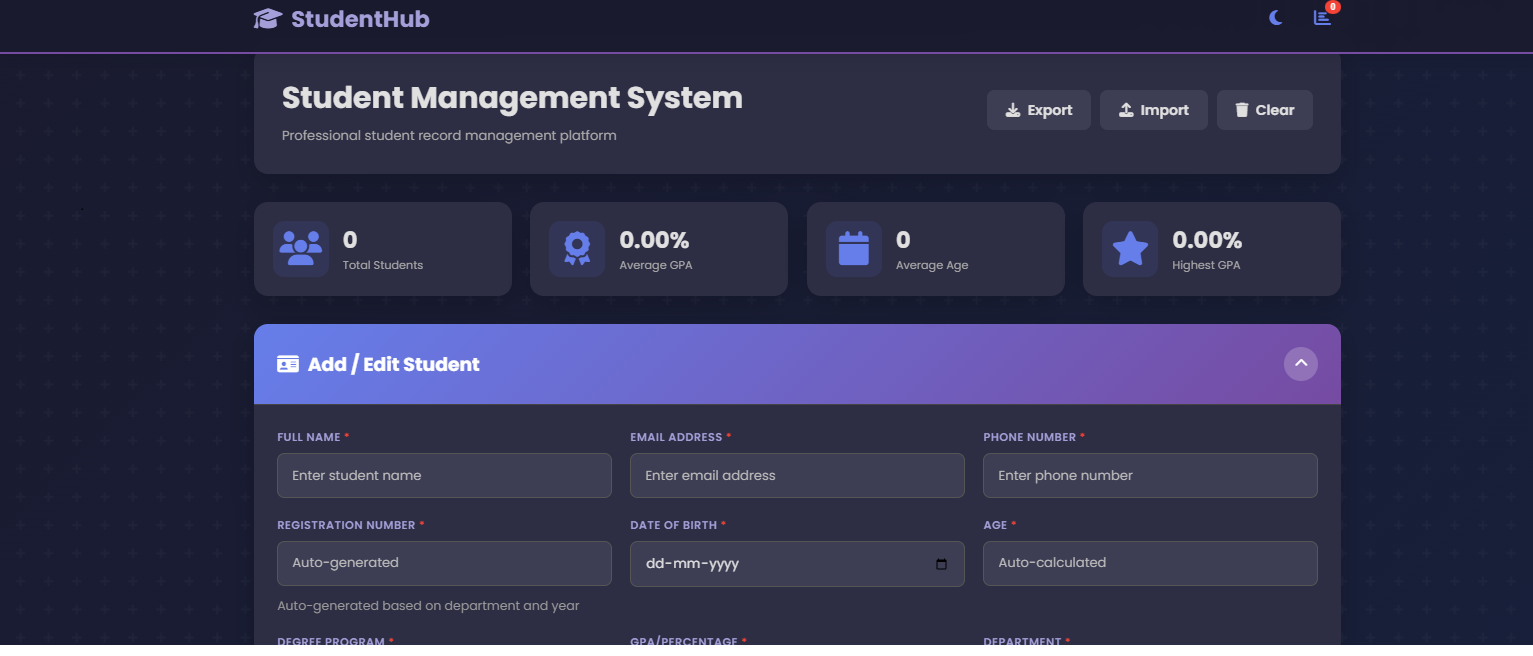Screen dimensions: 1533x656
Task: Click the Highest GPA star icon
Action: [1130, 249]
